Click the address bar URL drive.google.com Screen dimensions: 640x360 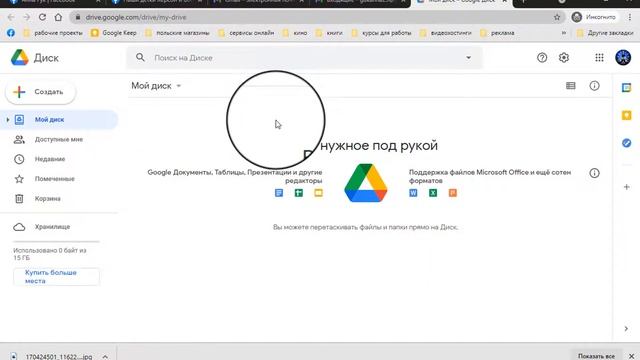(x=136, y=17)
